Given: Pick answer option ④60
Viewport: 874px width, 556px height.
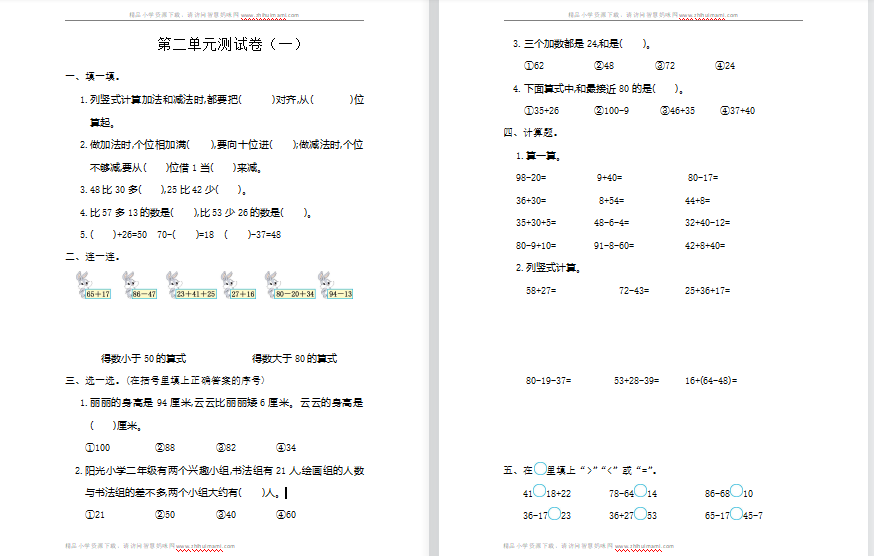Looking at the screenshot, I should (286, 515).
